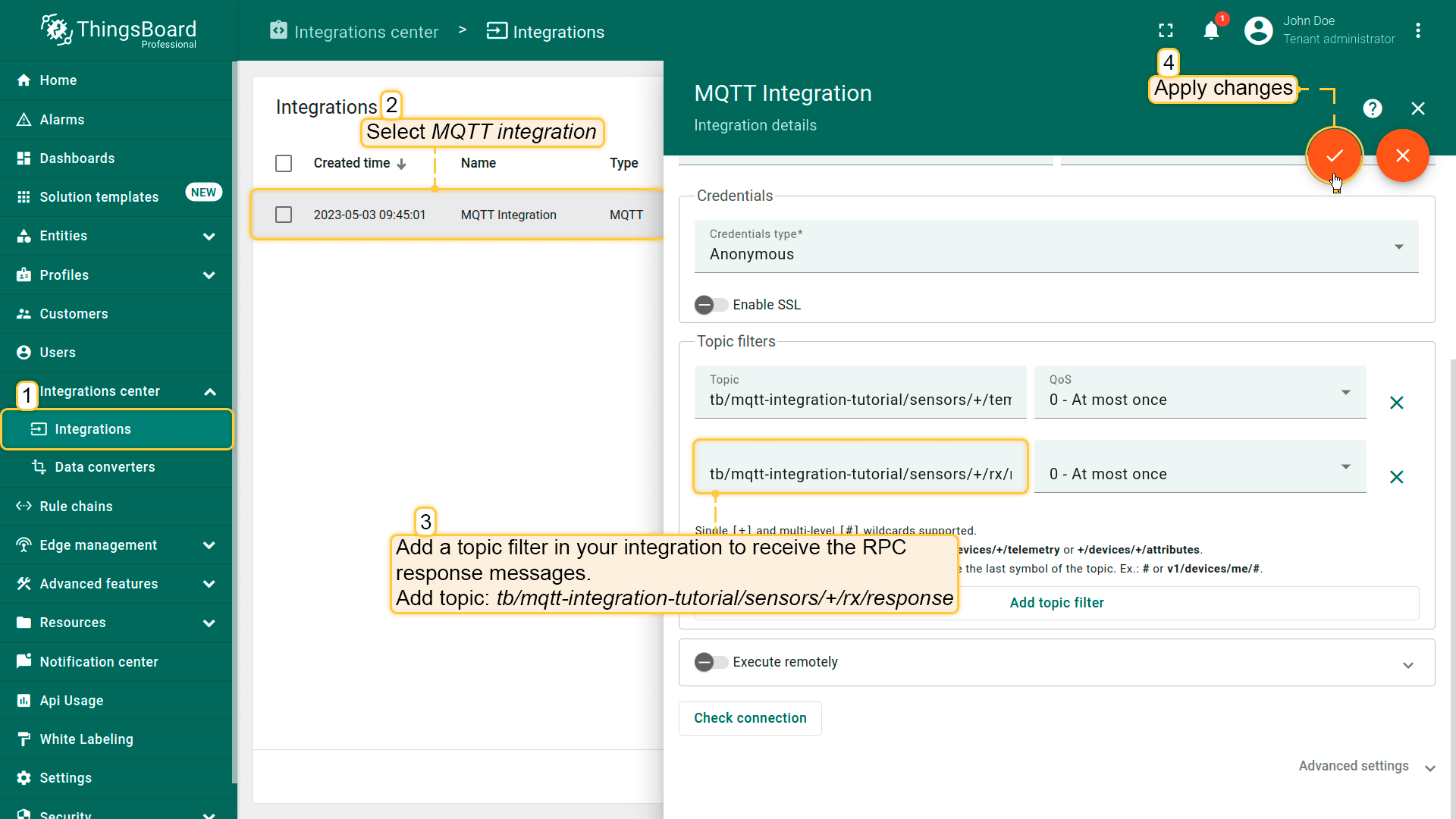Click Add topic filter button
Screen dimensions: 1456x819
[x=1056, y=603]
